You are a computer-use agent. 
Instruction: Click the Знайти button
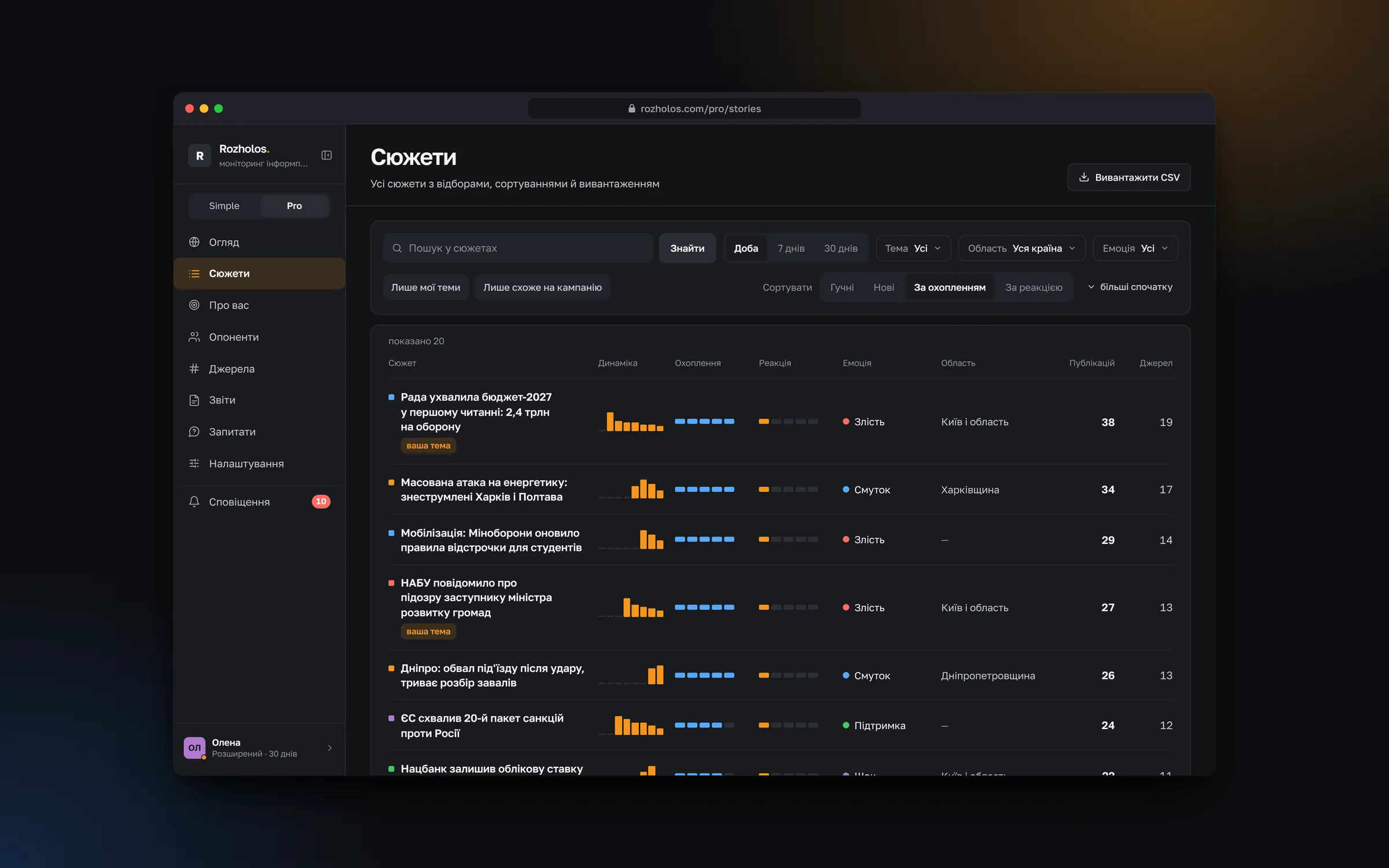687,248
